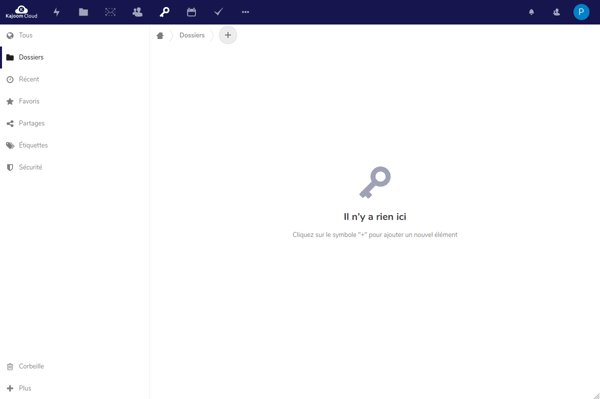Open the Photos gallery app icon
The width and height of the screenshot is (600, 399).
tap(110, 12)
